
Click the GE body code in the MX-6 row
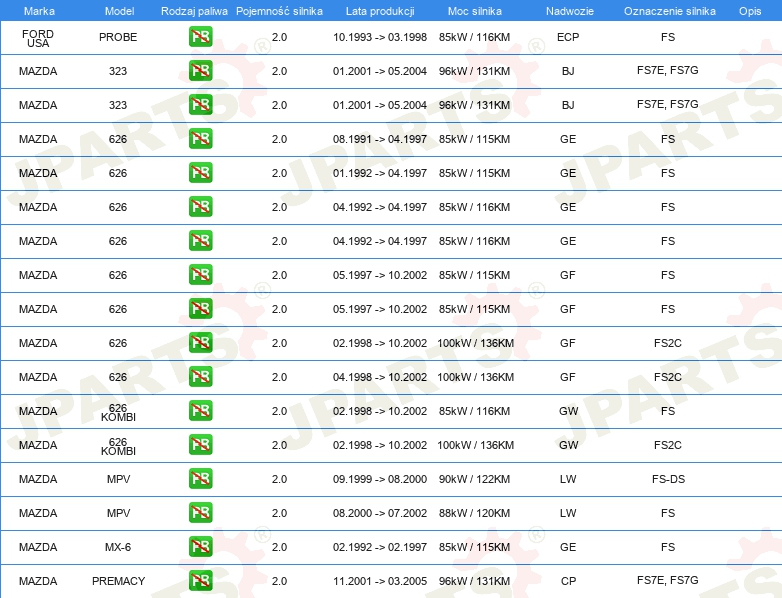pos(568,547)
